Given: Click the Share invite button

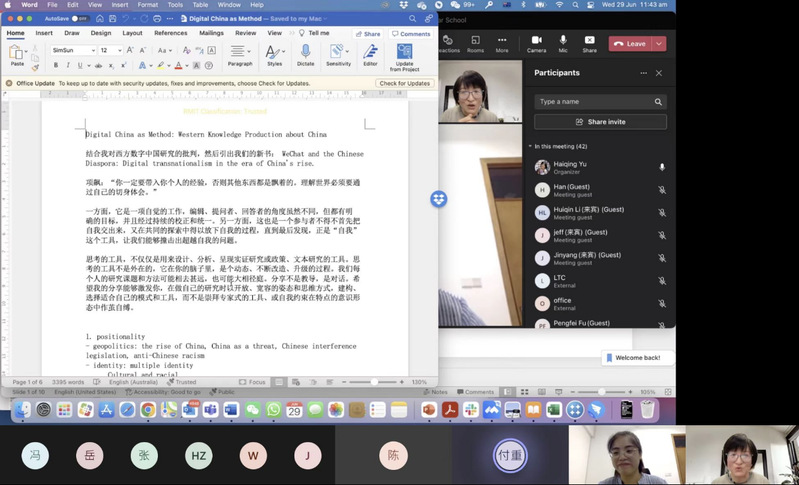Looking at the screenshot, I should point(600,122).
